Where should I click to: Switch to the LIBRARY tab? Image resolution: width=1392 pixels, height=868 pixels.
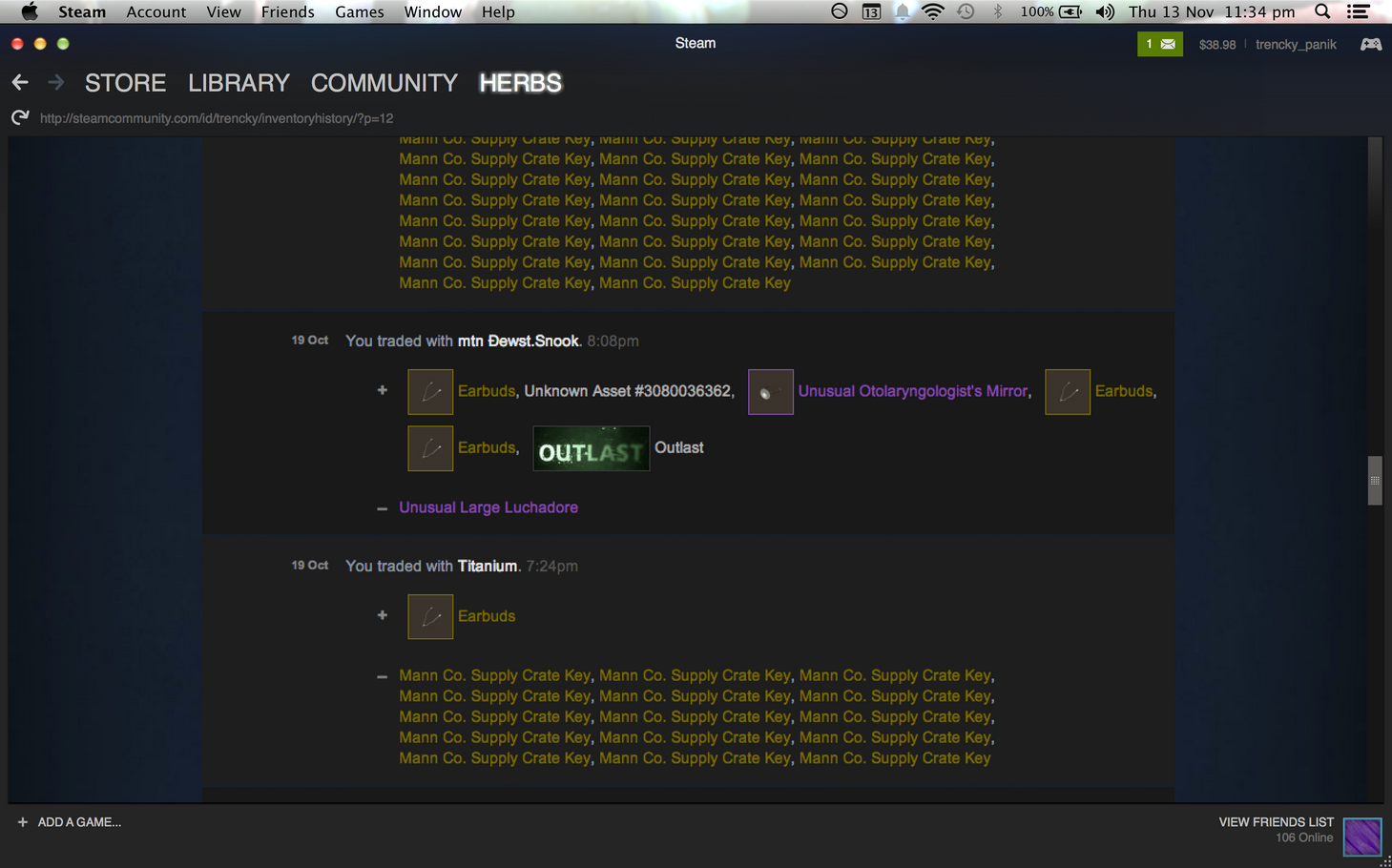(x=239, y=83)
